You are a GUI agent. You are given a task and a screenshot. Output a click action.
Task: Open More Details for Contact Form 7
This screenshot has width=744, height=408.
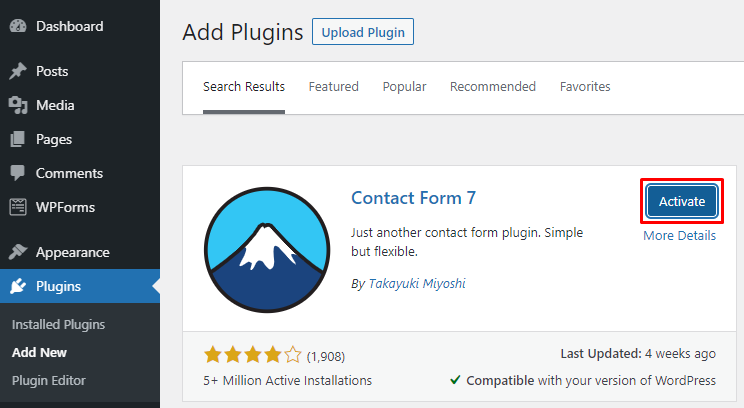pos(679,236)
